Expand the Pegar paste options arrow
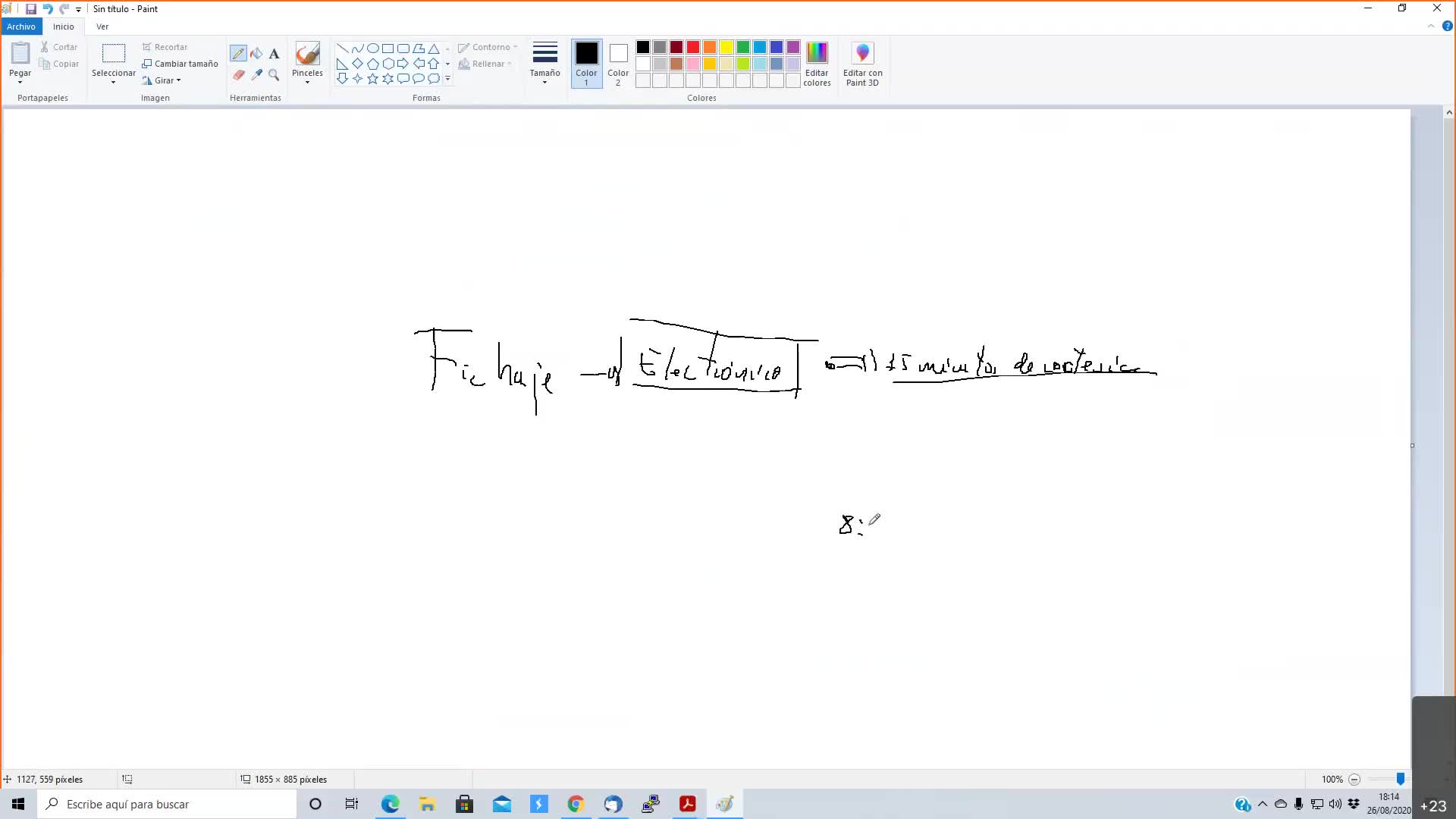This screenshot has width=1456, height=819. 20,82
